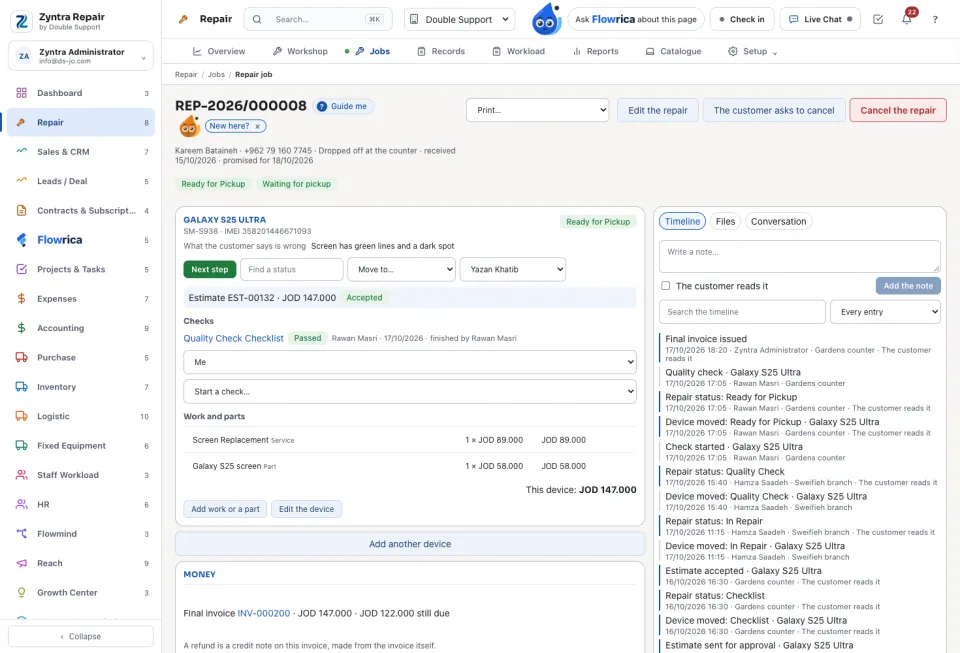
Task: Click 'Add another device' button
Action: pos(410,544)
